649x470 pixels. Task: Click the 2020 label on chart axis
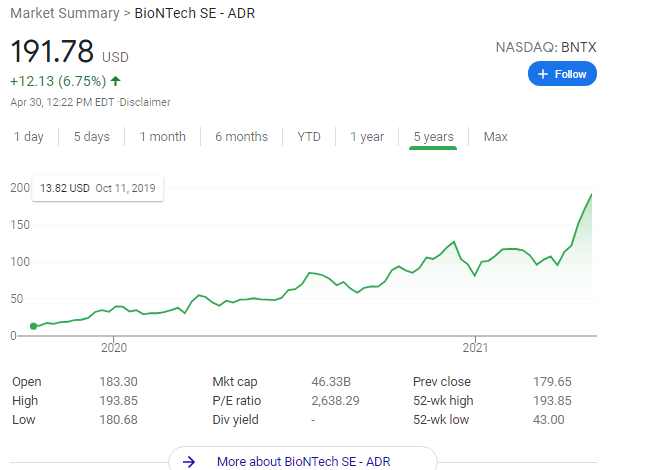coord(114,348)
